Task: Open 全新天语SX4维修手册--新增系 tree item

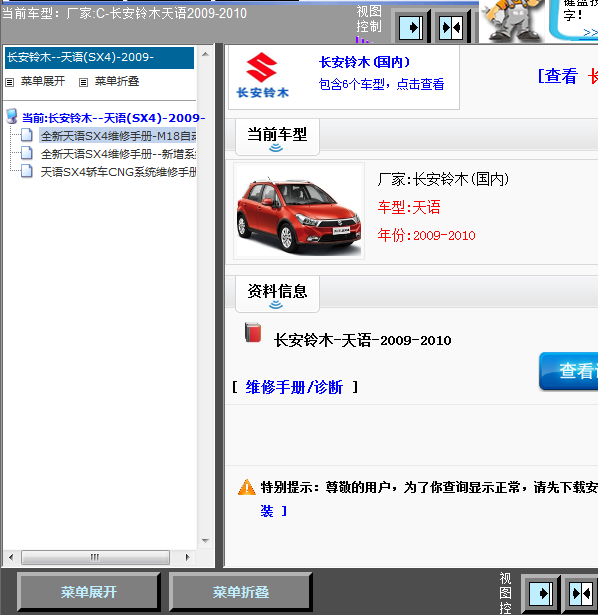Action: click(118, 154)
